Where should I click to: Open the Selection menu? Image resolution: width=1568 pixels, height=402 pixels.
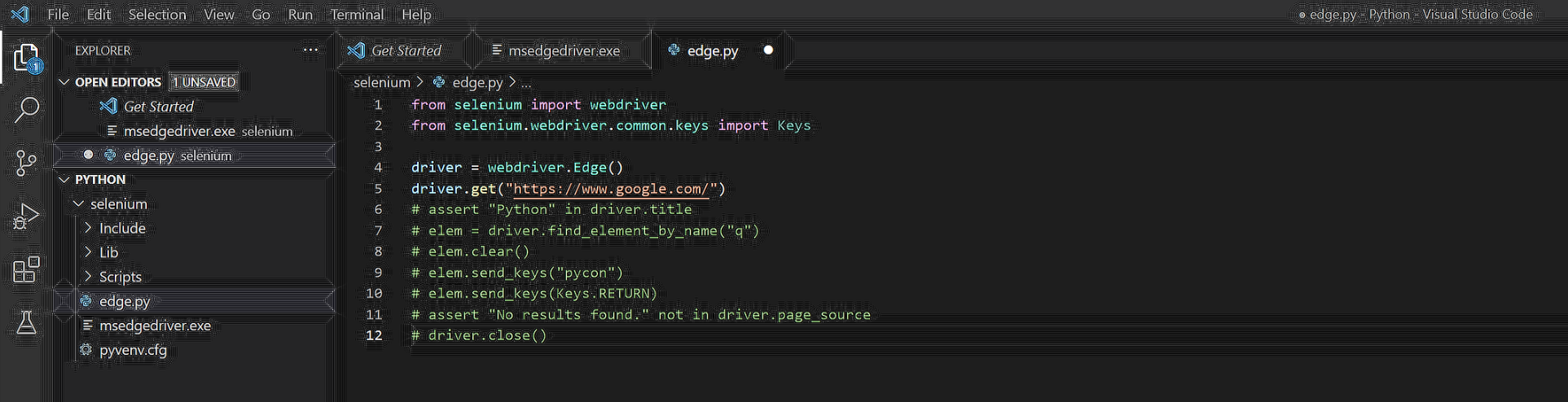click(157, 14)
